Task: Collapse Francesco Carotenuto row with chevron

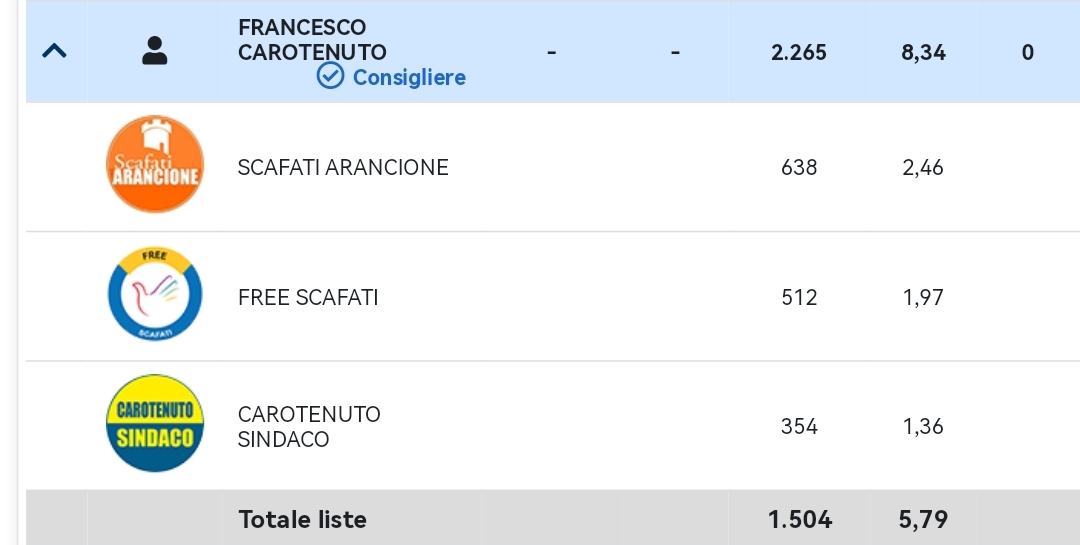Action: (x=54, y=51)
